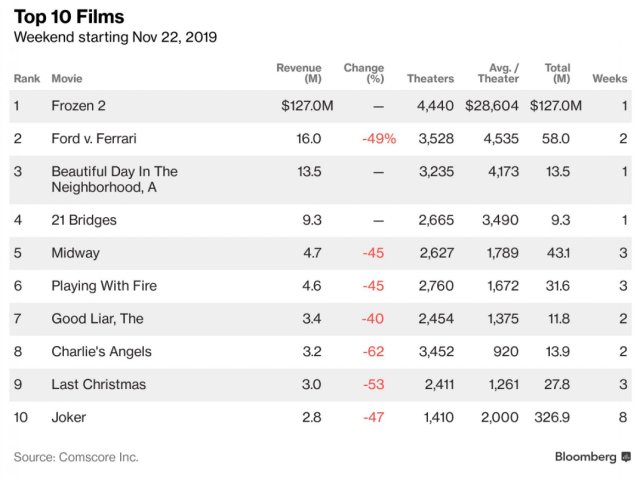
Task: Click the Source: Comscore Inc. text
Action: click(x=76, y=457)
